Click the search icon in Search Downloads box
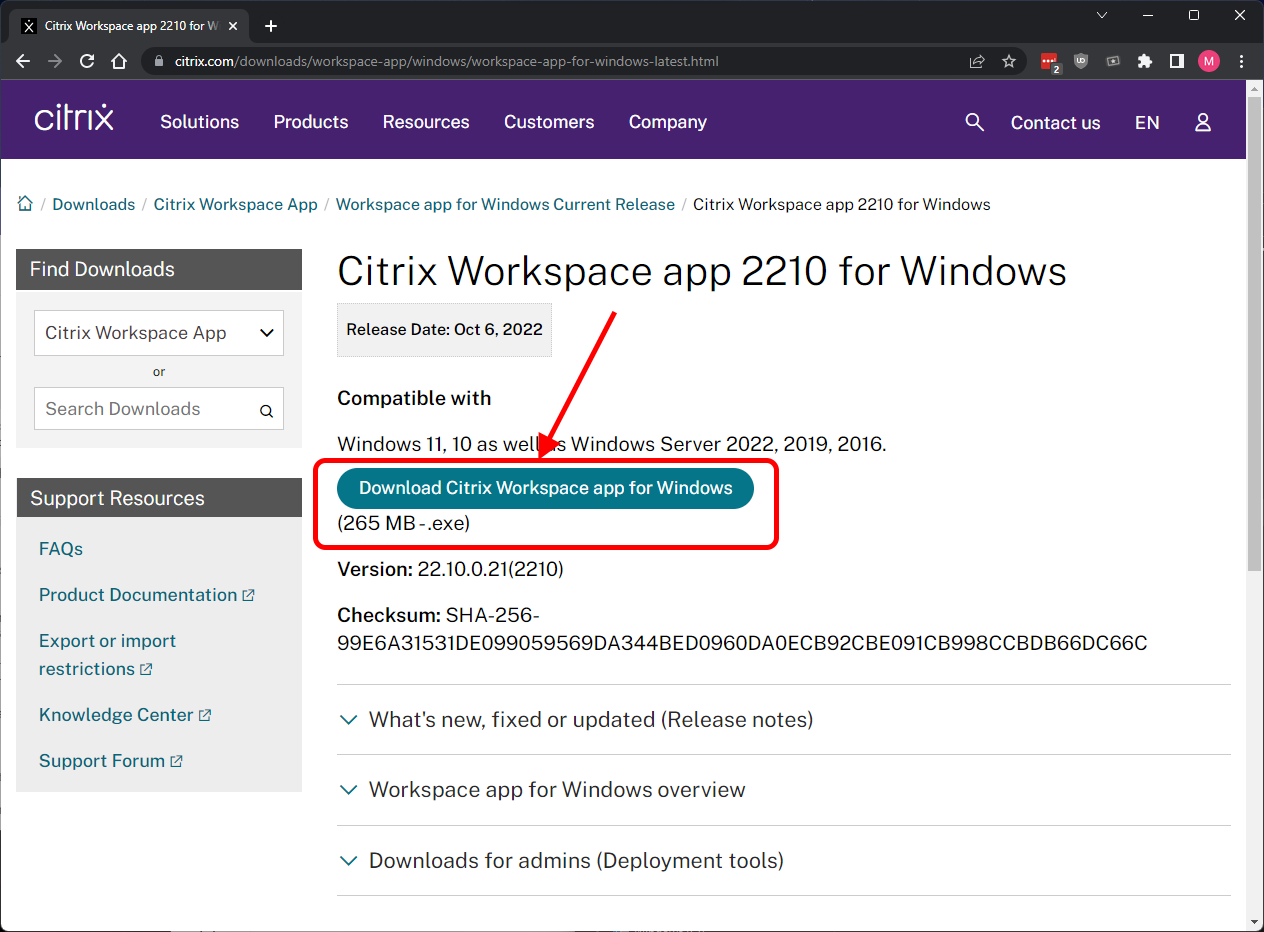1264x932 pixels. point(266,410)
